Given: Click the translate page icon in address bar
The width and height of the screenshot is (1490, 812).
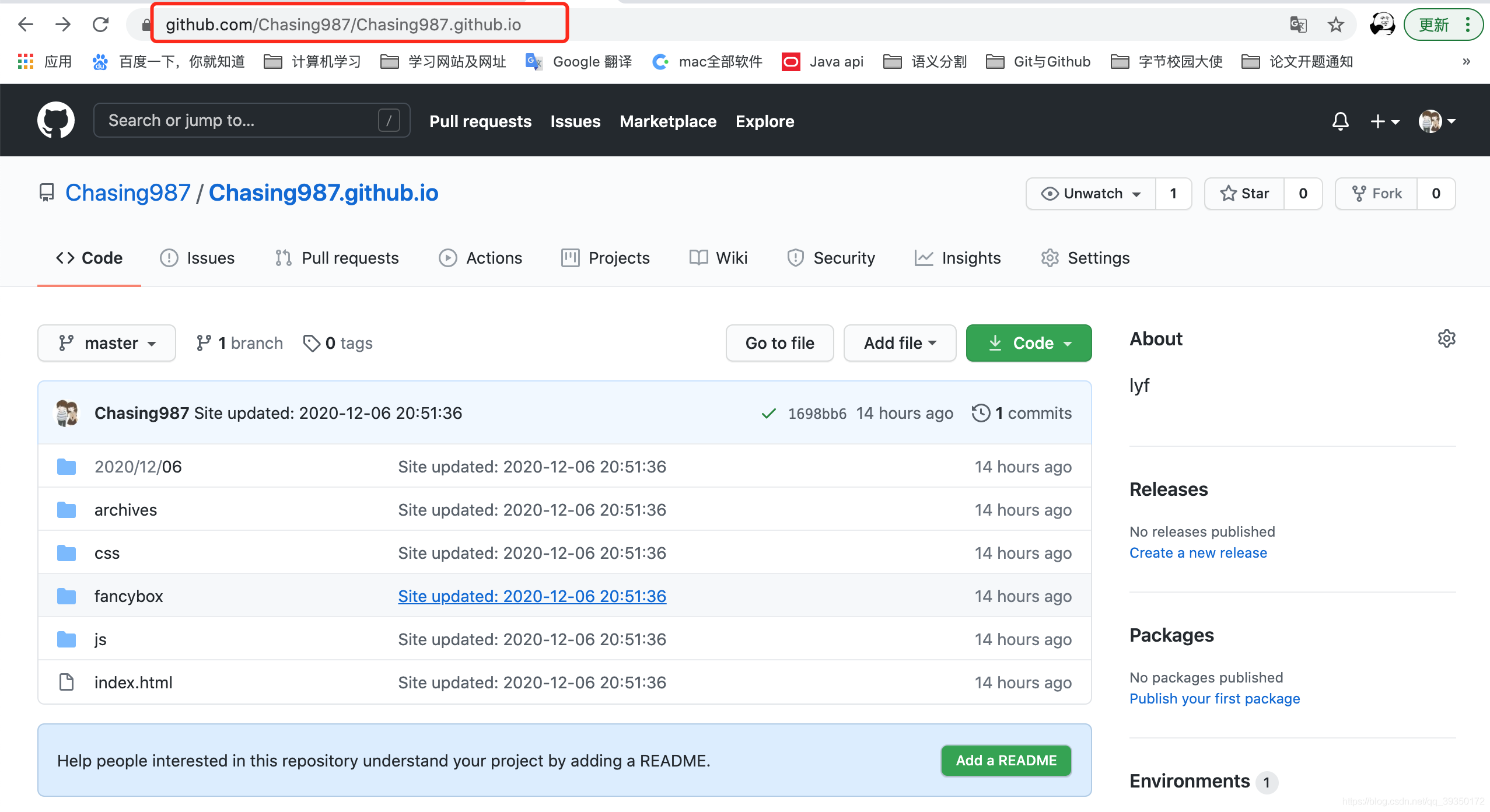Looking at the screenshot, I should pyautogui.click(x=1298, y=24).
